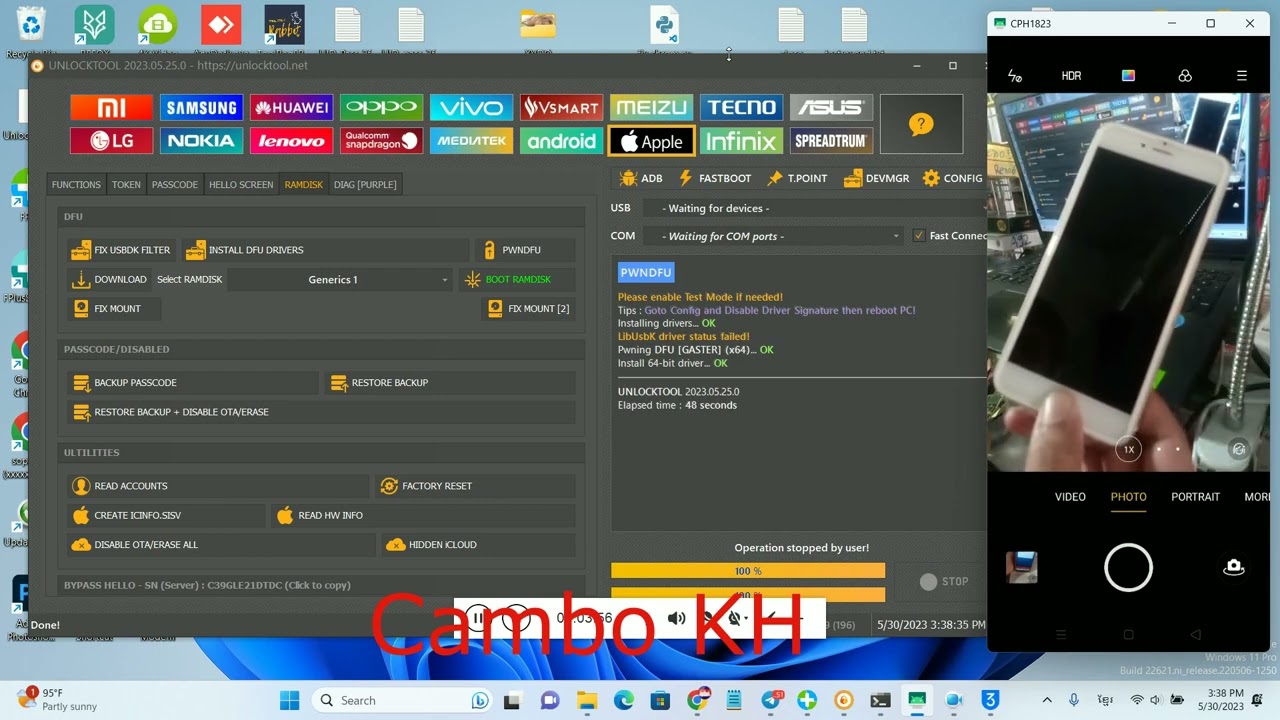Select the Nokia brand tile
The image size is (1280, 720).
tap(201, 141)
